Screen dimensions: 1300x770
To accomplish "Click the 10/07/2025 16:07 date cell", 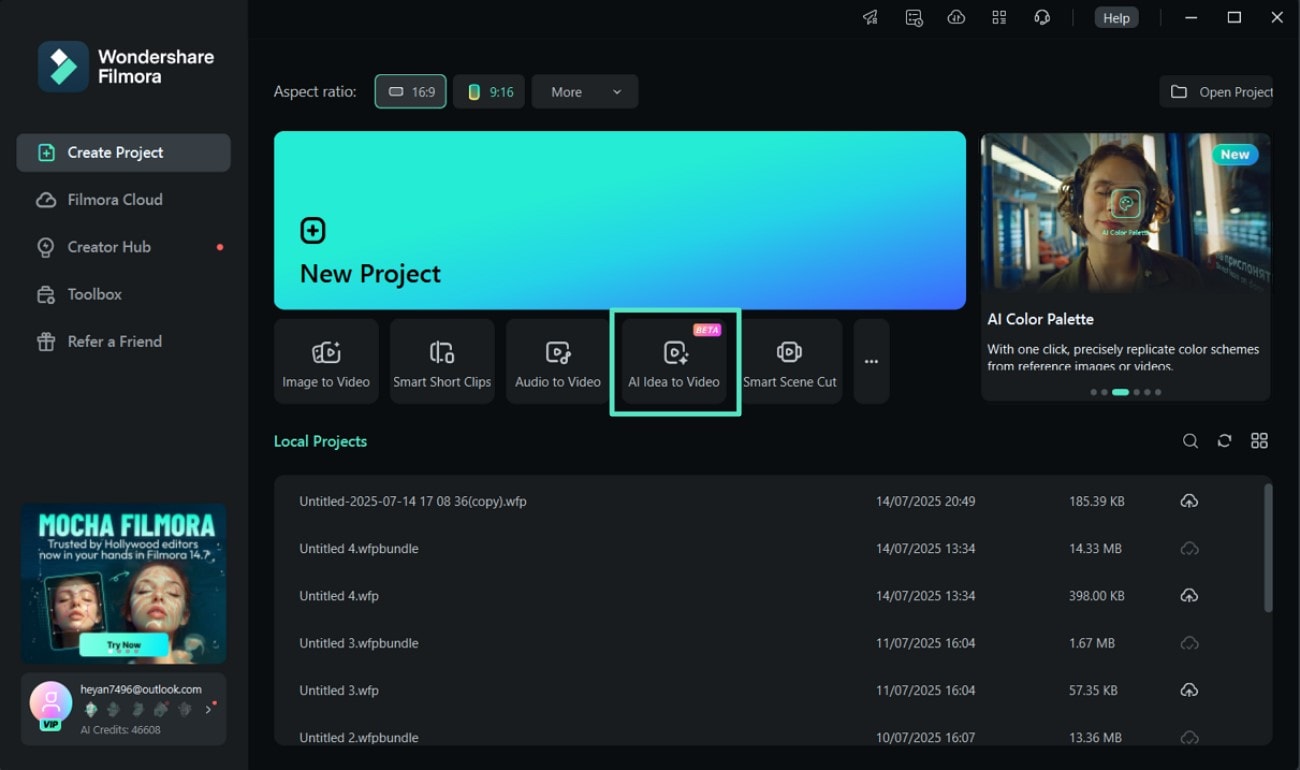I will 926,737.
